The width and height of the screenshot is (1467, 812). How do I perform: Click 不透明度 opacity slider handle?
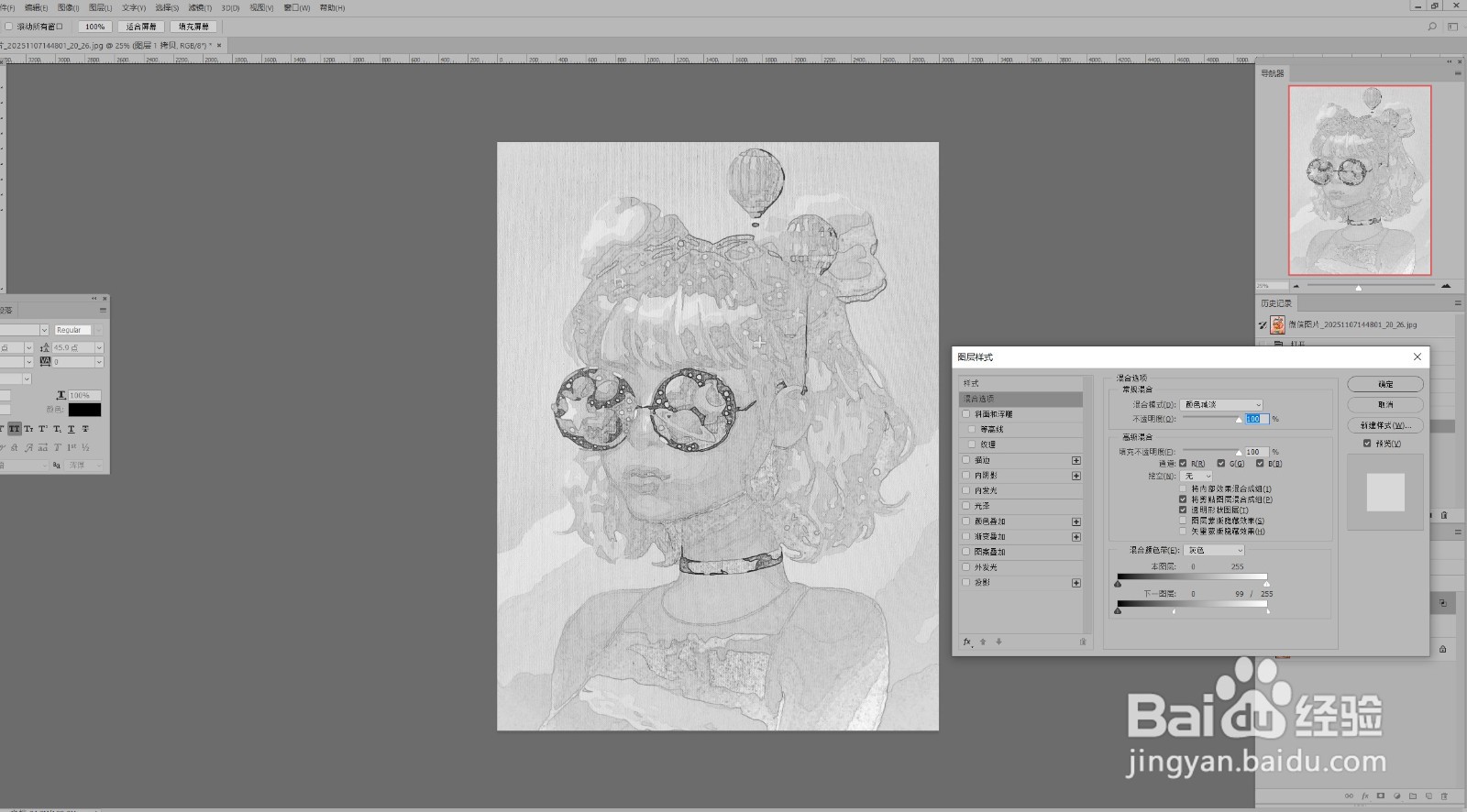click(x=1238, y=420)
